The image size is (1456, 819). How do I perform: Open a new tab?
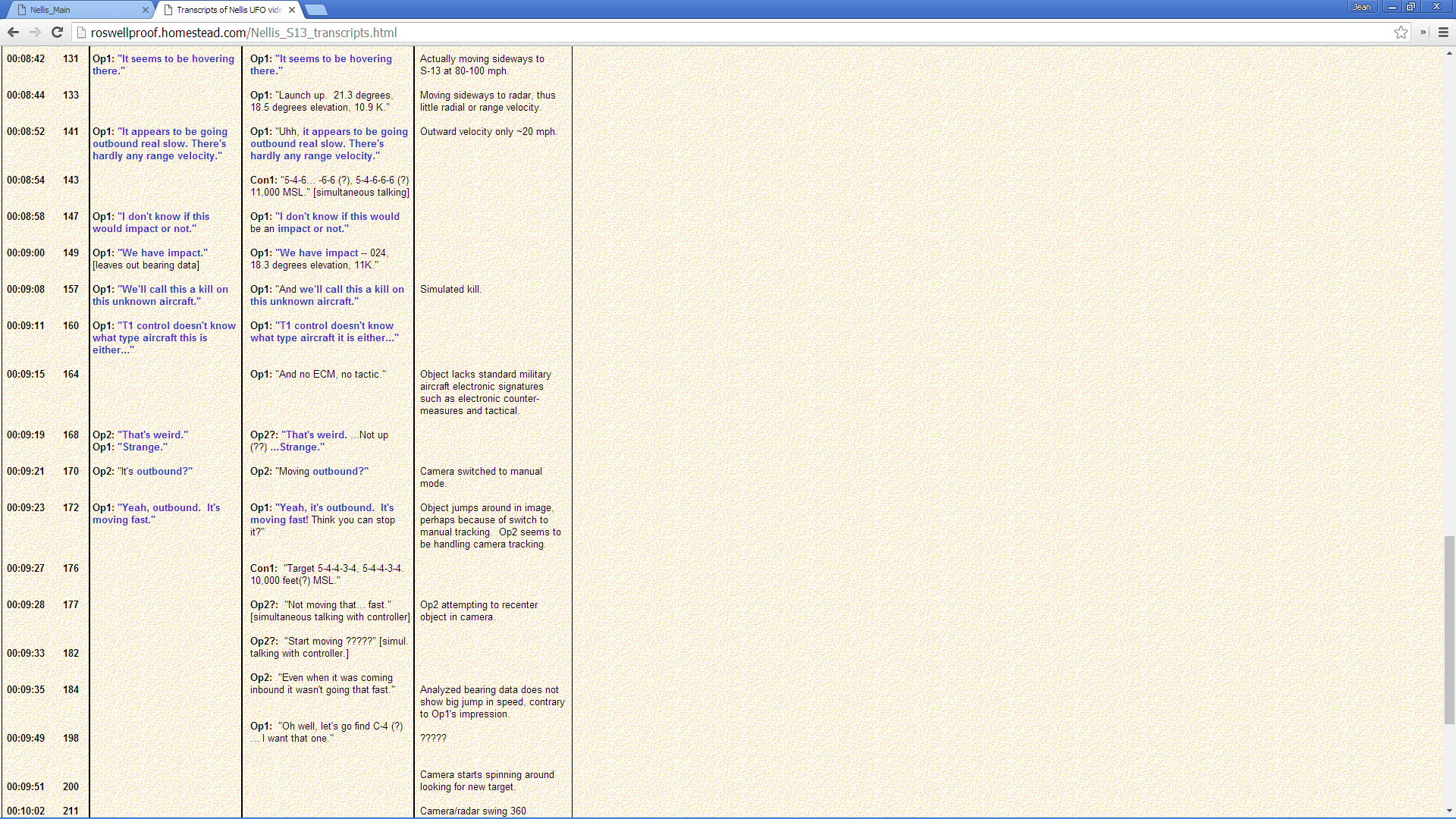pyautogui.click(x=315, y=10)
